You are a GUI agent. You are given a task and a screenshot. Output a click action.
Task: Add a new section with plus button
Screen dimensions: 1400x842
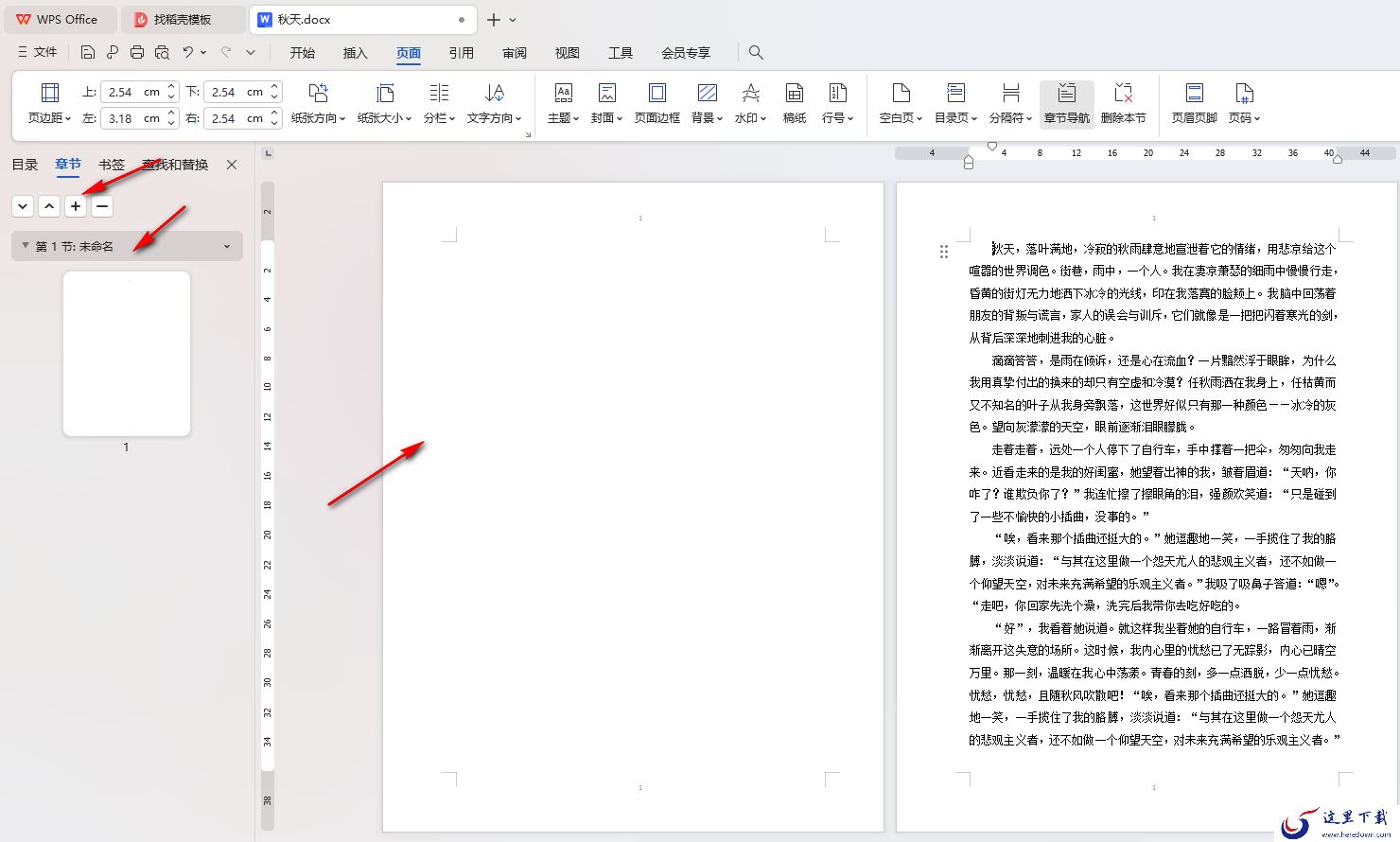pyautogui.click(x=76, y=205)
